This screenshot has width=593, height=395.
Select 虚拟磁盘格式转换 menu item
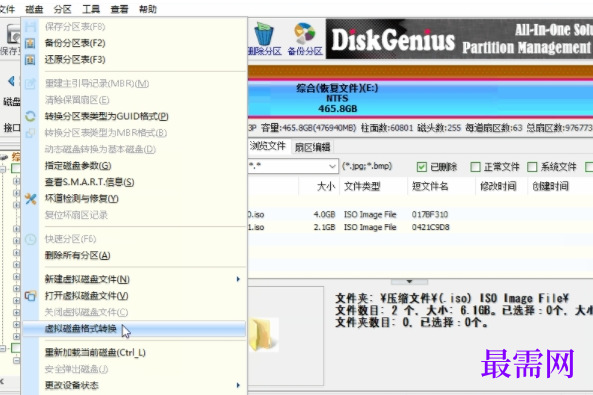tap(134, 329)
